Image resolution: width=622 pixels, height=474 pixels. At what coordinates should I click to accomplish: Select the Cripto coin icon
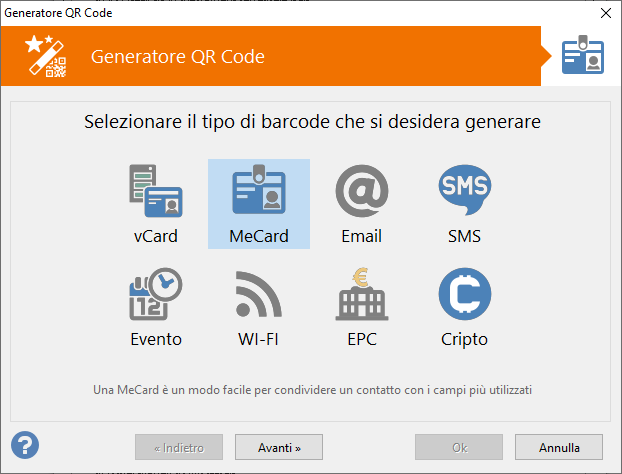point(464,295)
